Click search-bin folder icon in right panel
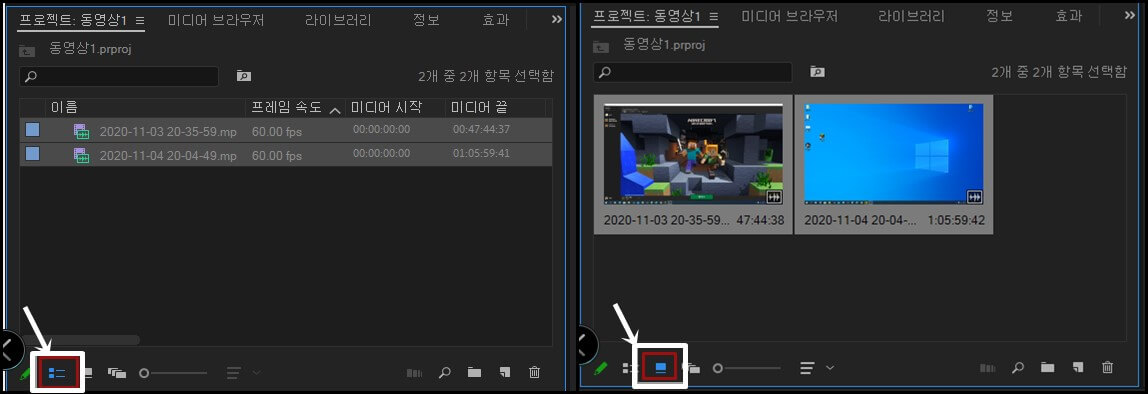Viewport: 1148px width, 394px height. pyautogui.click(x=817, y=71)
